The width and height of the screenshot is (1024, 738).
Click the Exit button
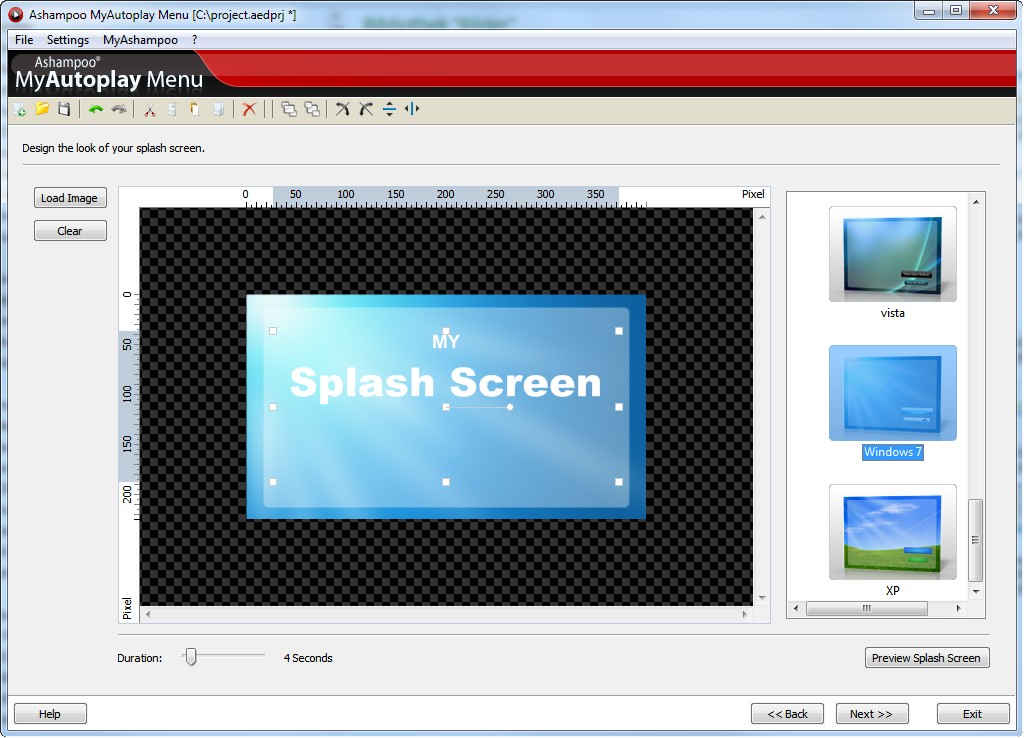pyautogui.click(x=972, y=714)
